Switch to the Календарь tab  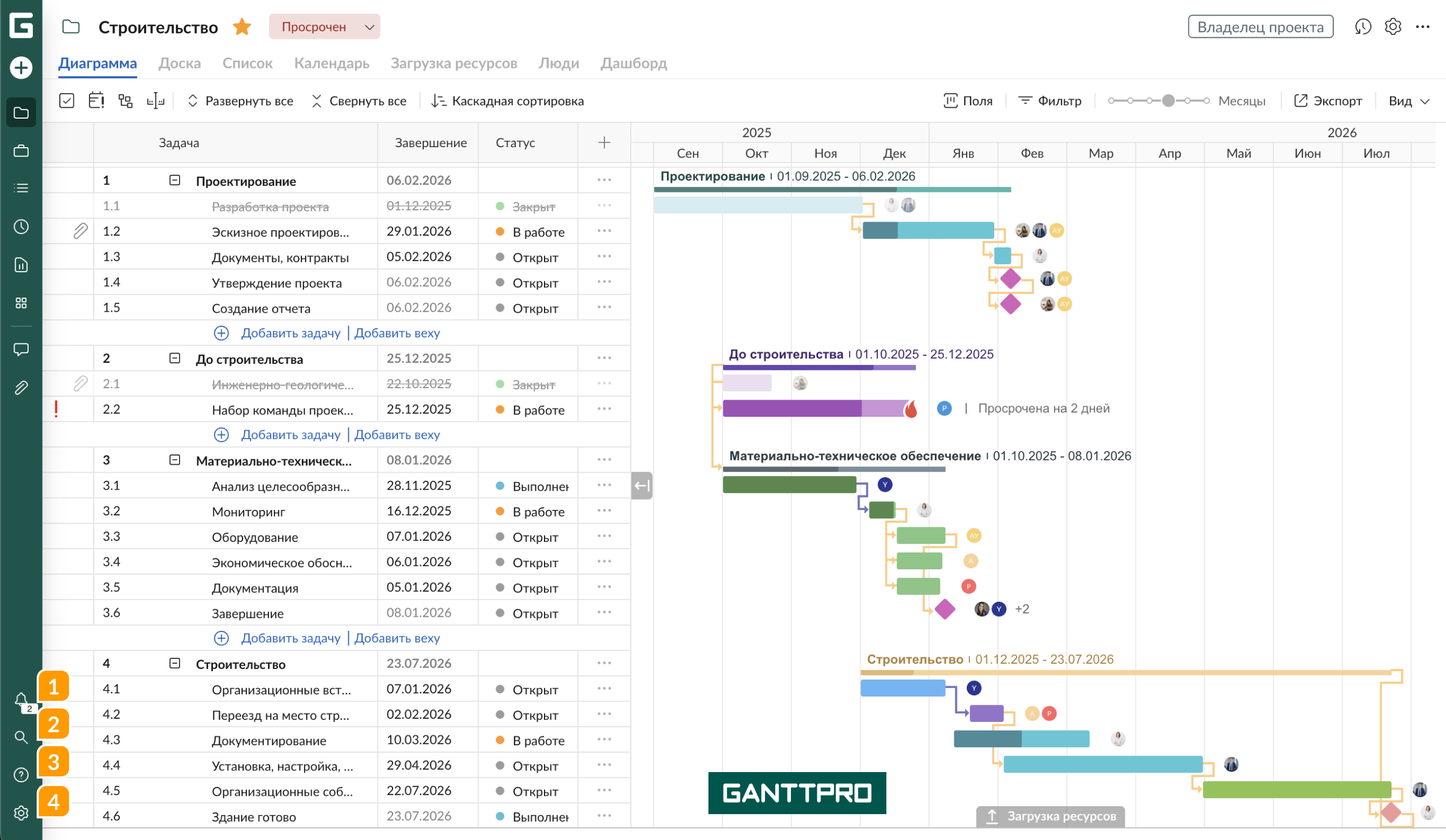coord(332,63)
